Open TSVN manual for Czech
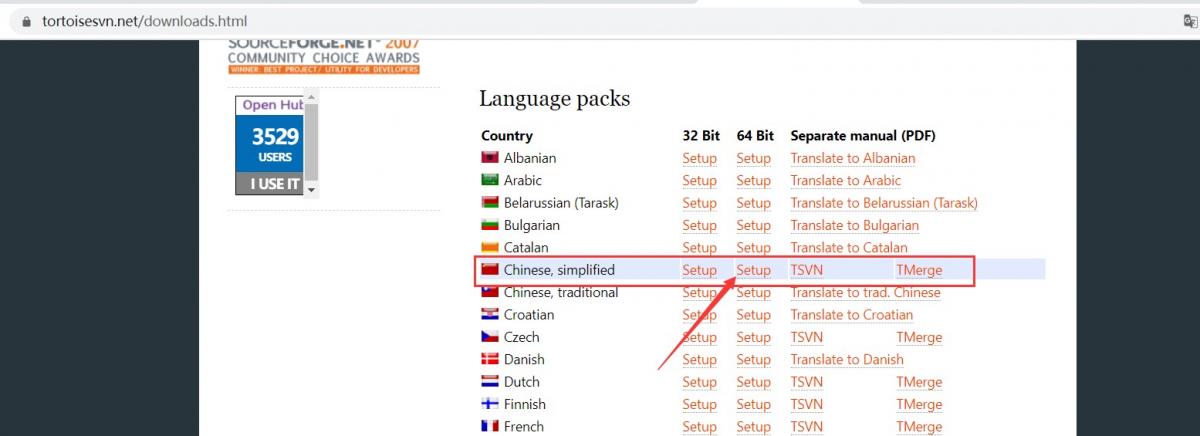This screenshot has height=436, width=1200. pyautogui.click(x=806, y=337)
